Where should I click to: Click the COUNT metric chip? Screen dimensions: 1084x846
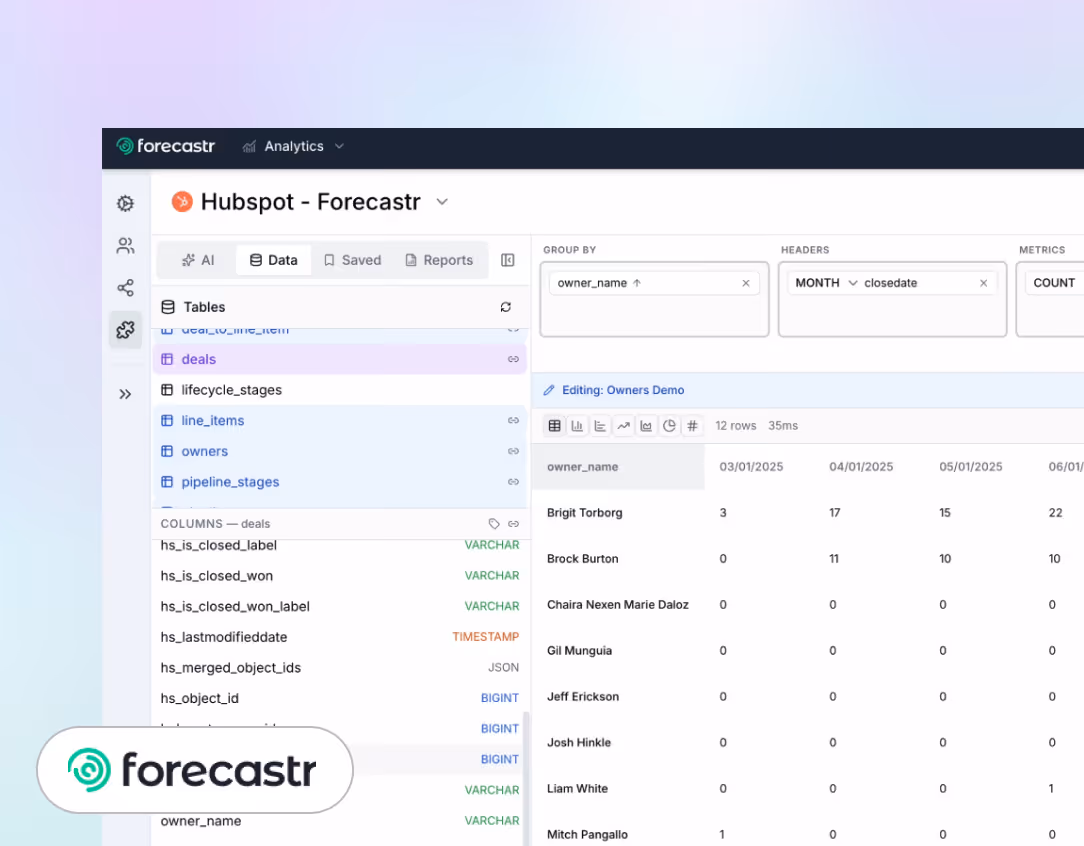pos(1054,283)
